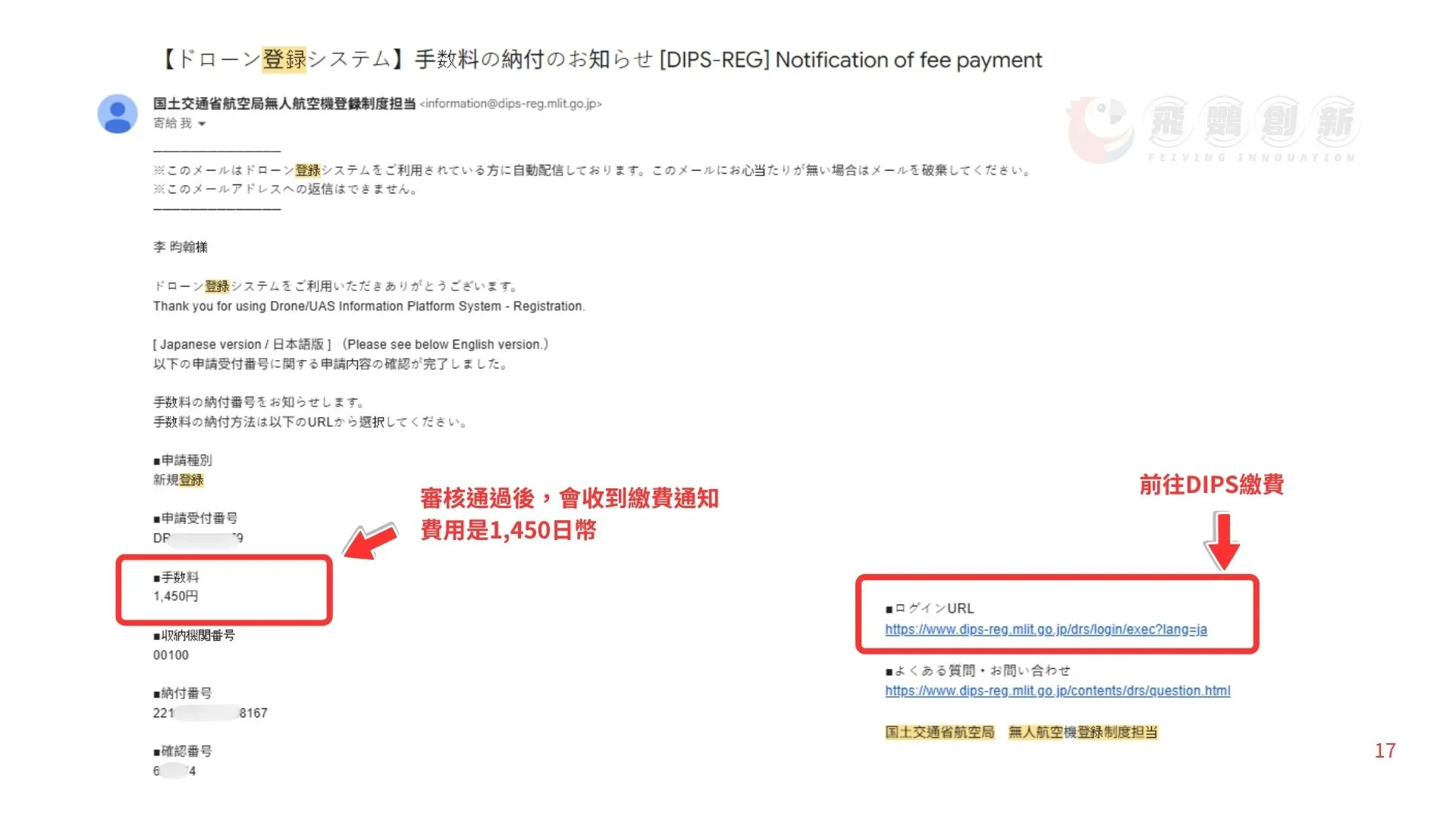Click the 納付番号 payment number value
Screen dimensions: 1456x819
click(x=210, y=713)
